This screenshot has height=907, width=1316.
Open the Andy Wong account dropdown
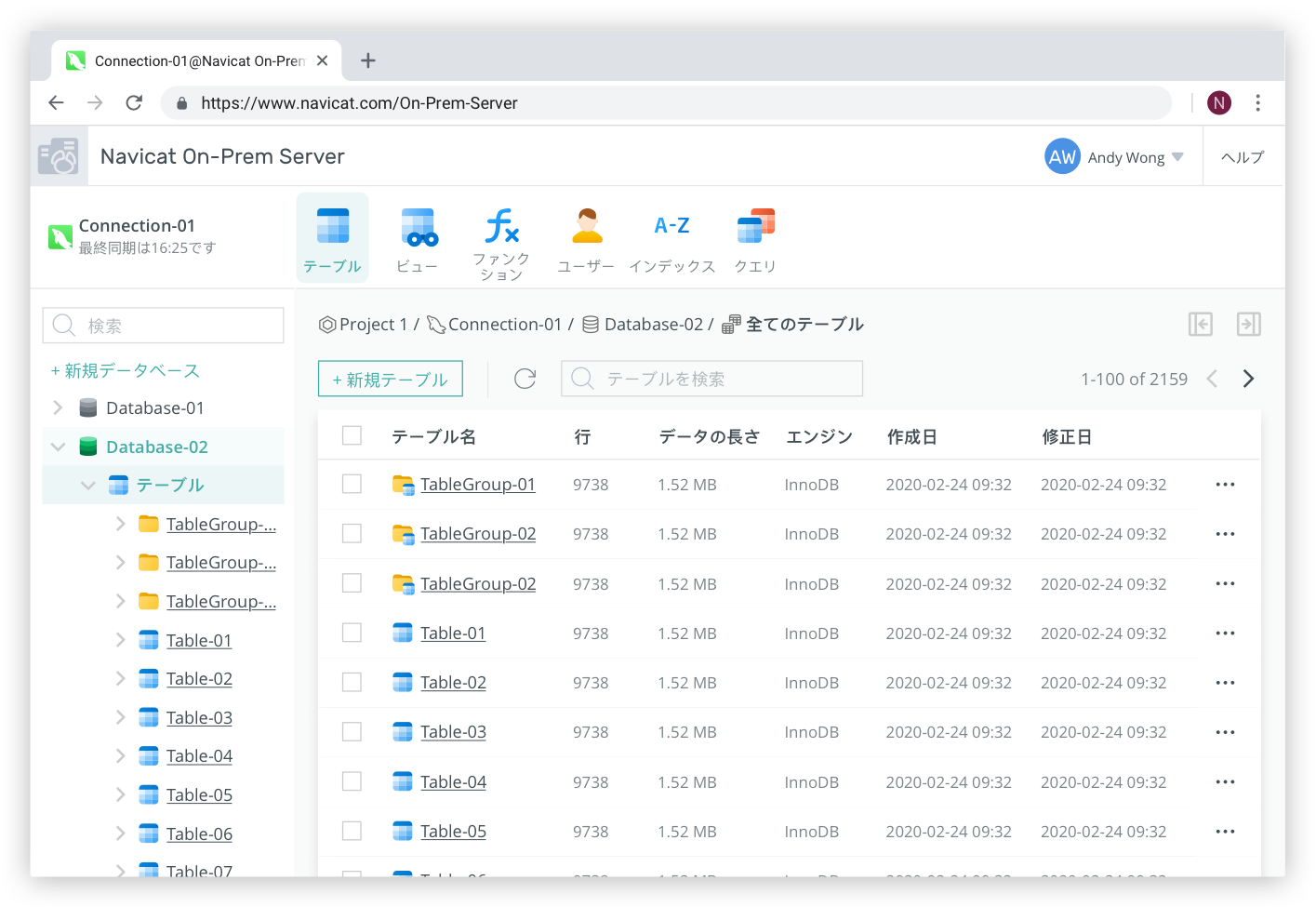point(1114,157)
